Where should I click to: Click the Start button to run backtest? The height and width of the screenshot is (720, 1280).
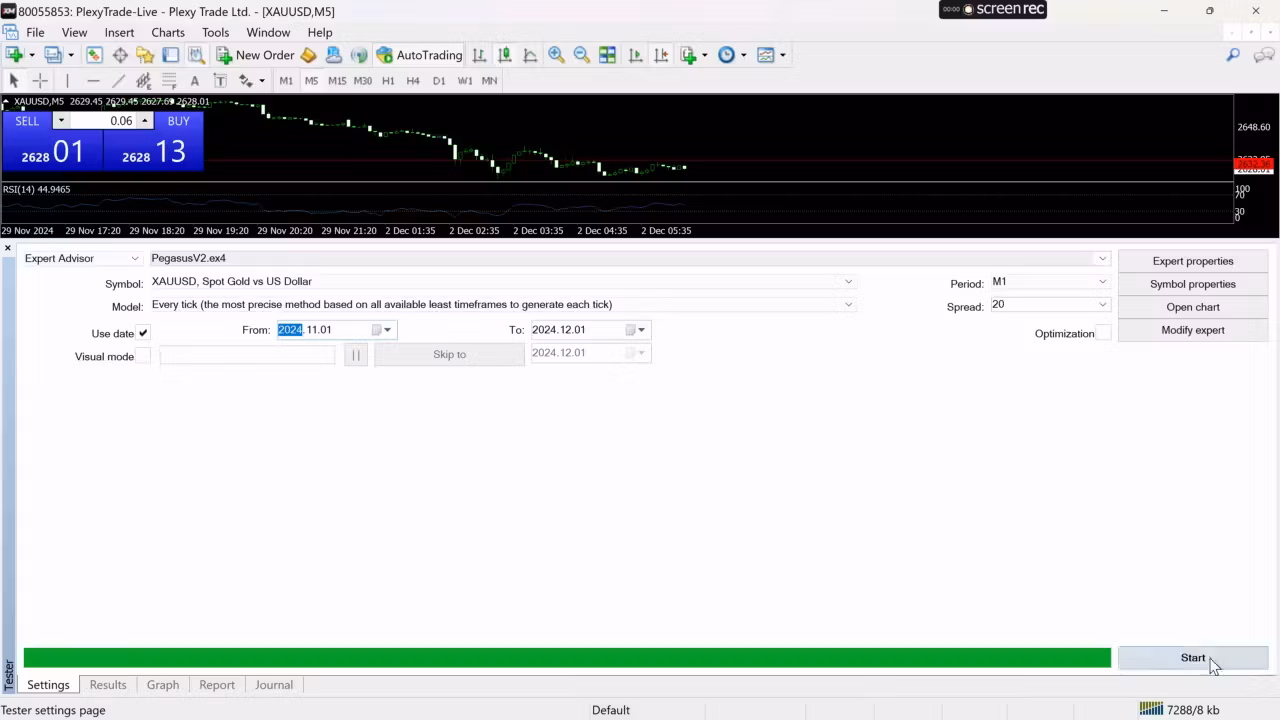click(x=1192, y=657)
